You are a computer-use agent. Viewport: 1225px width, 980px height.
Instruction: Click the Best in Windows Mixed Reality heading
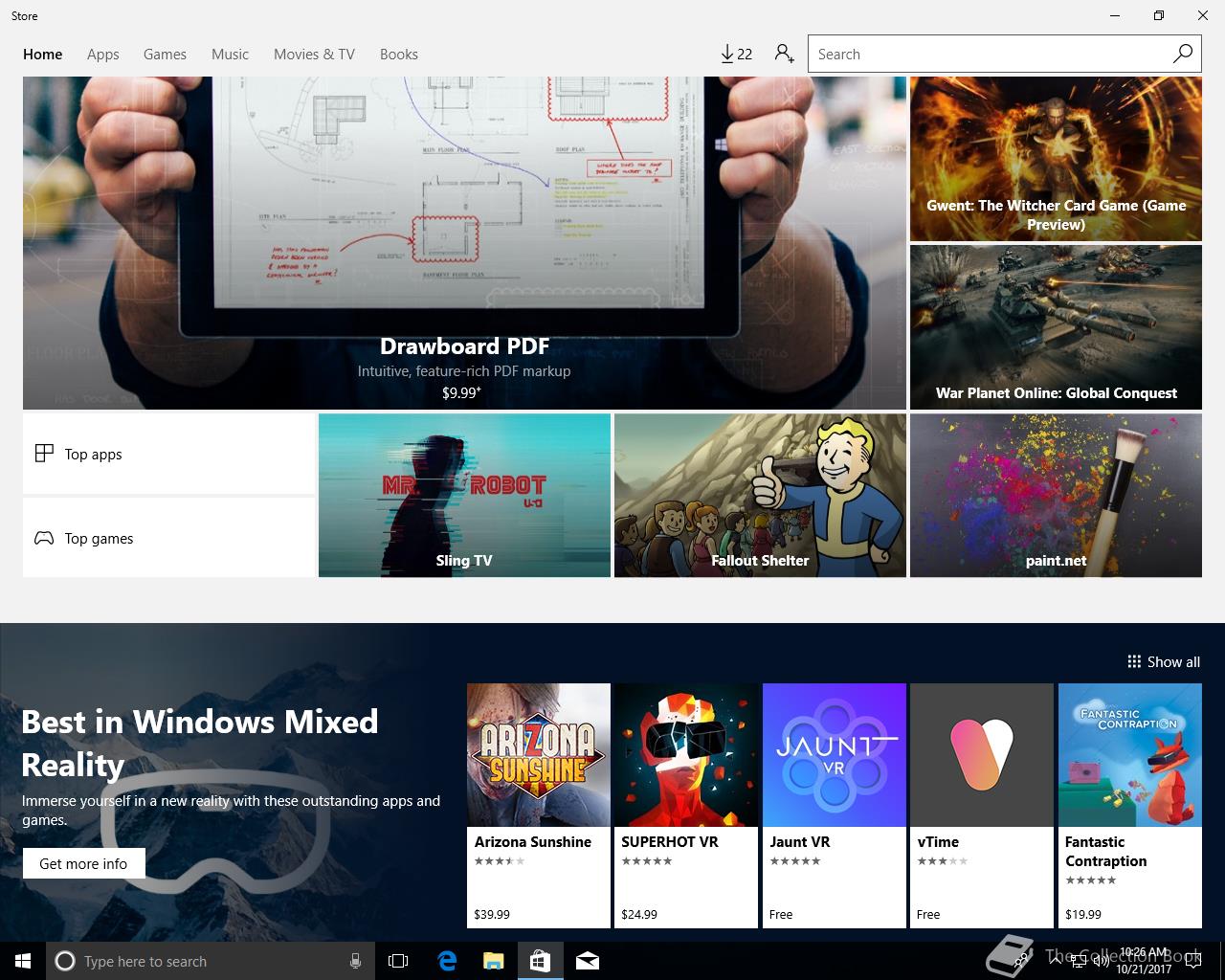click(x=200, y=743)
